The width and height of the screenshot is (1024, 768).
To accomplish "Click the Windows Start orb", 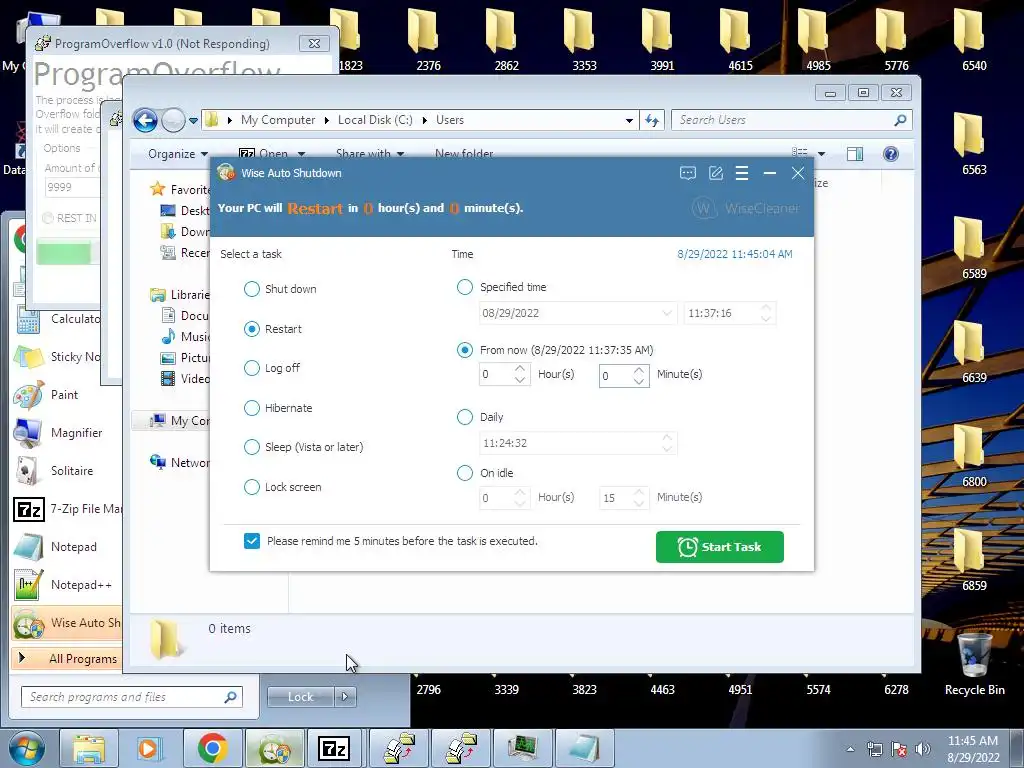I will tap(26, 748).
